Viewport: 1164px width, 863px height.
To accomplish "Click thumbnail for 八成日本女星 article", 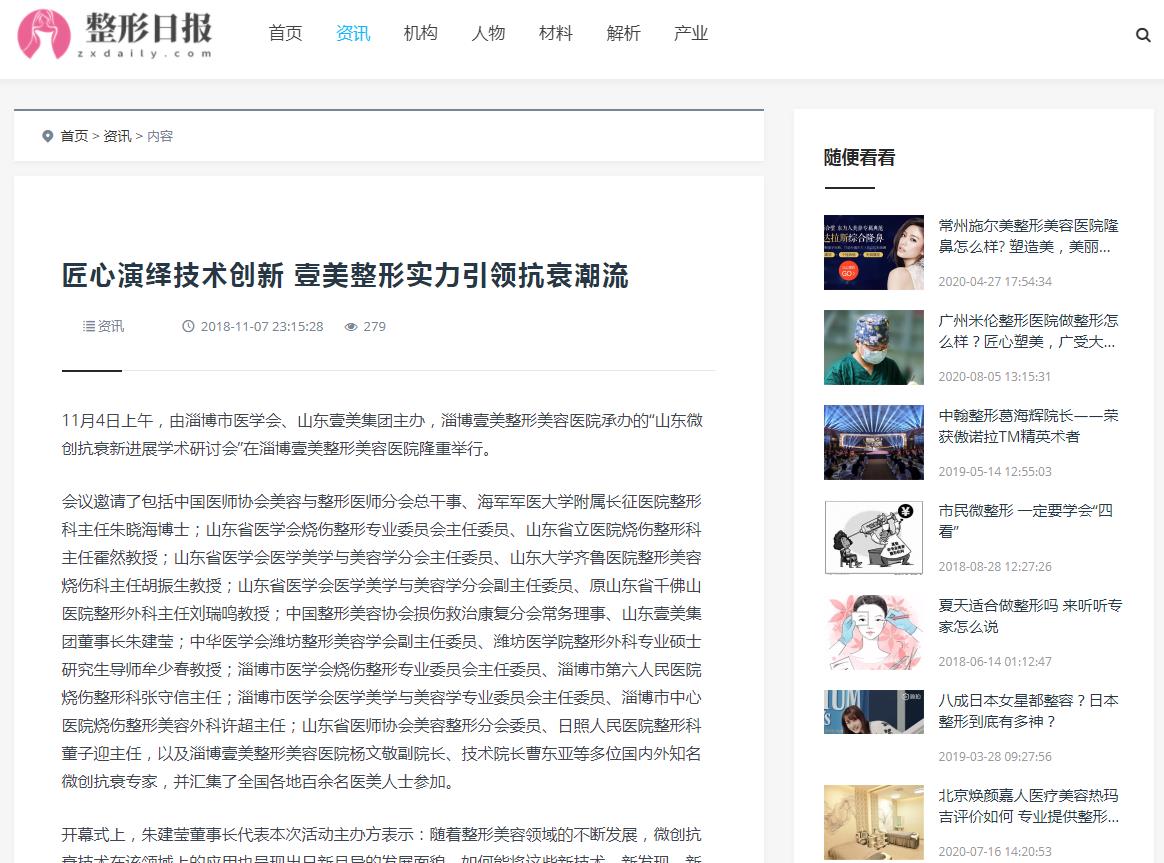I will coord(874,712).
